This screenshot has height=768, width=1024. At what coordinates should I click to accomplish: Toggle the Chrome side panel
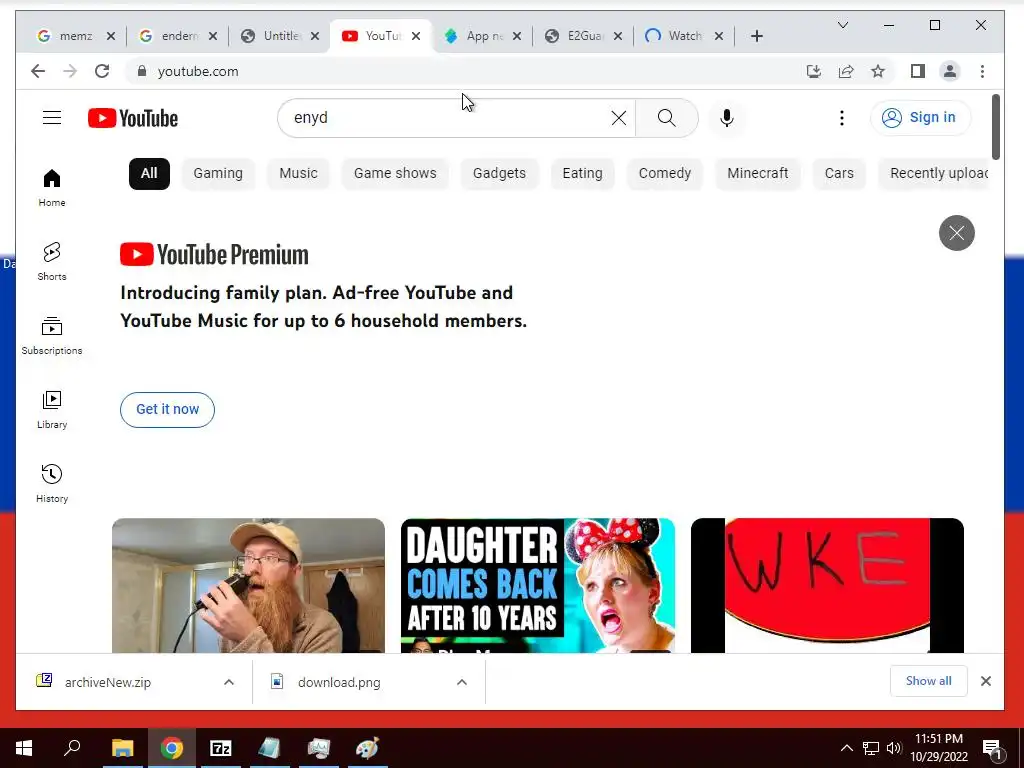(918, 71)
